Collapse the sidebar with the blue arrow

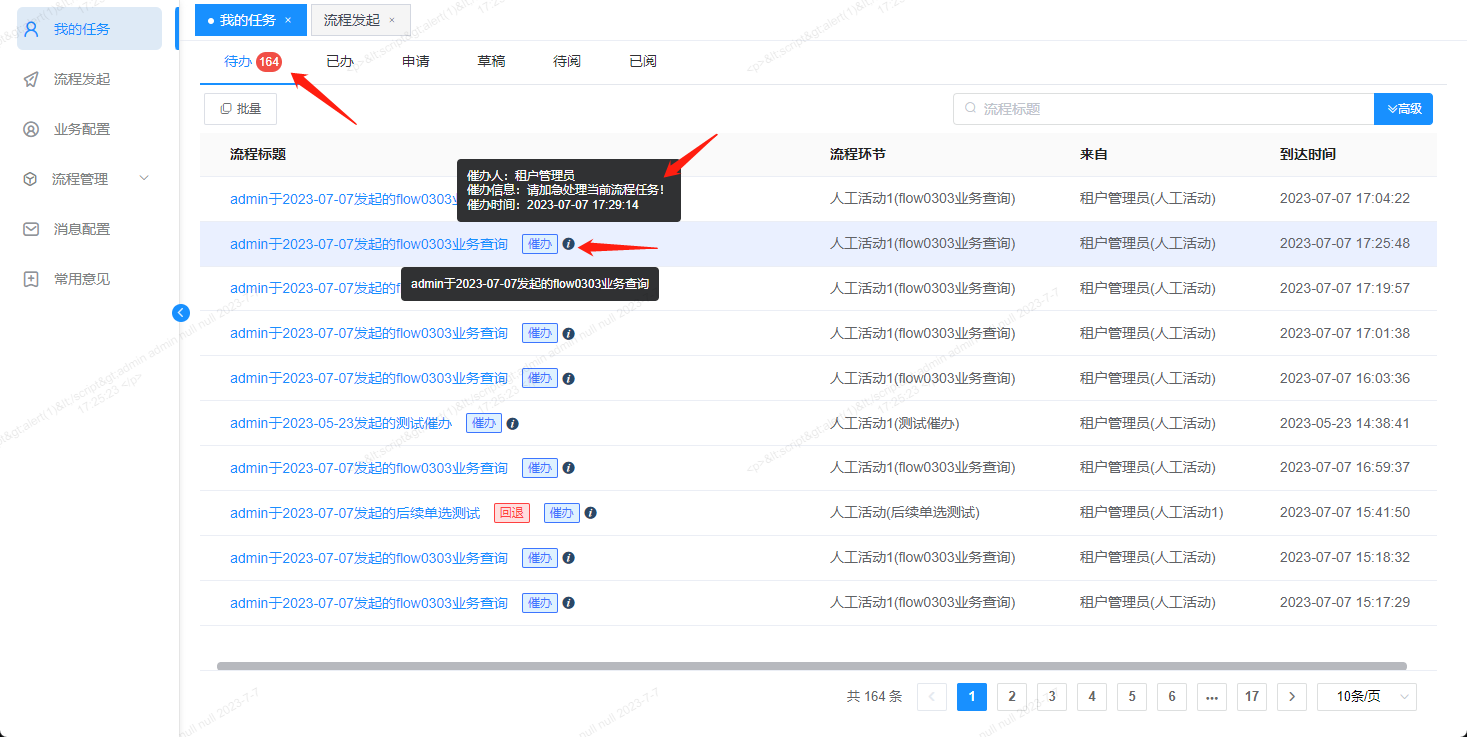click(x=180, y=312)
